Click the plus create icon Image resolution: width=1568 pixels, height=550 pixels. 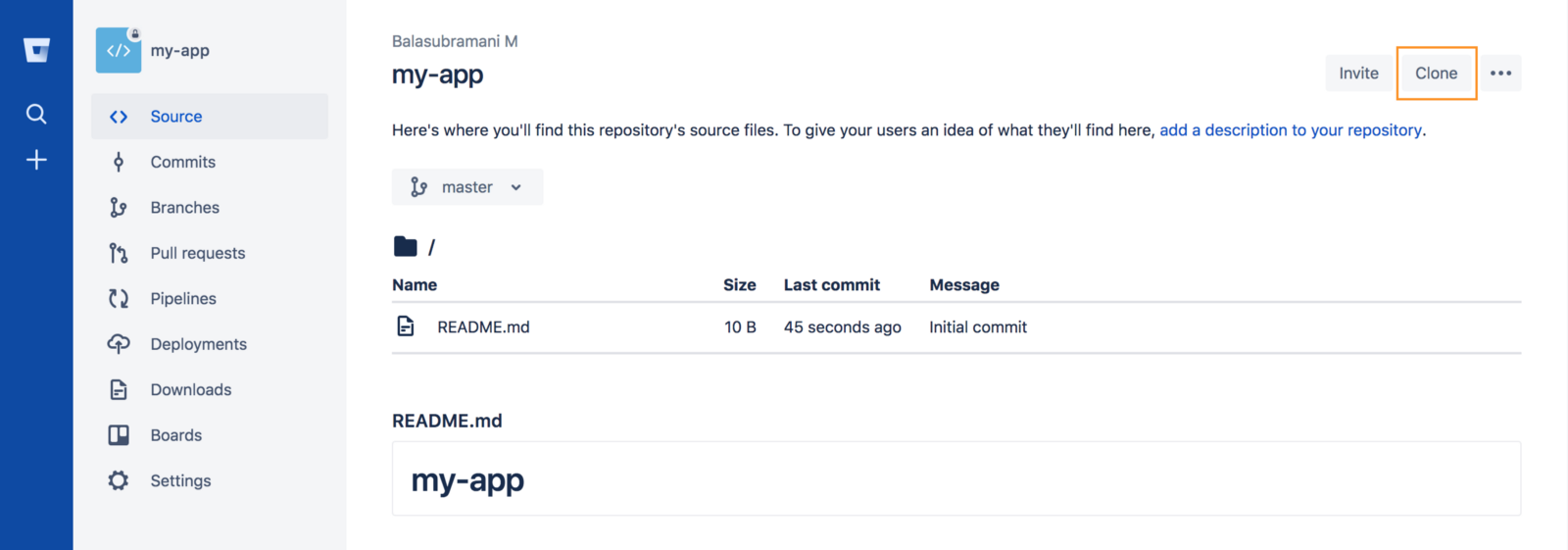(x=36, y=160)
